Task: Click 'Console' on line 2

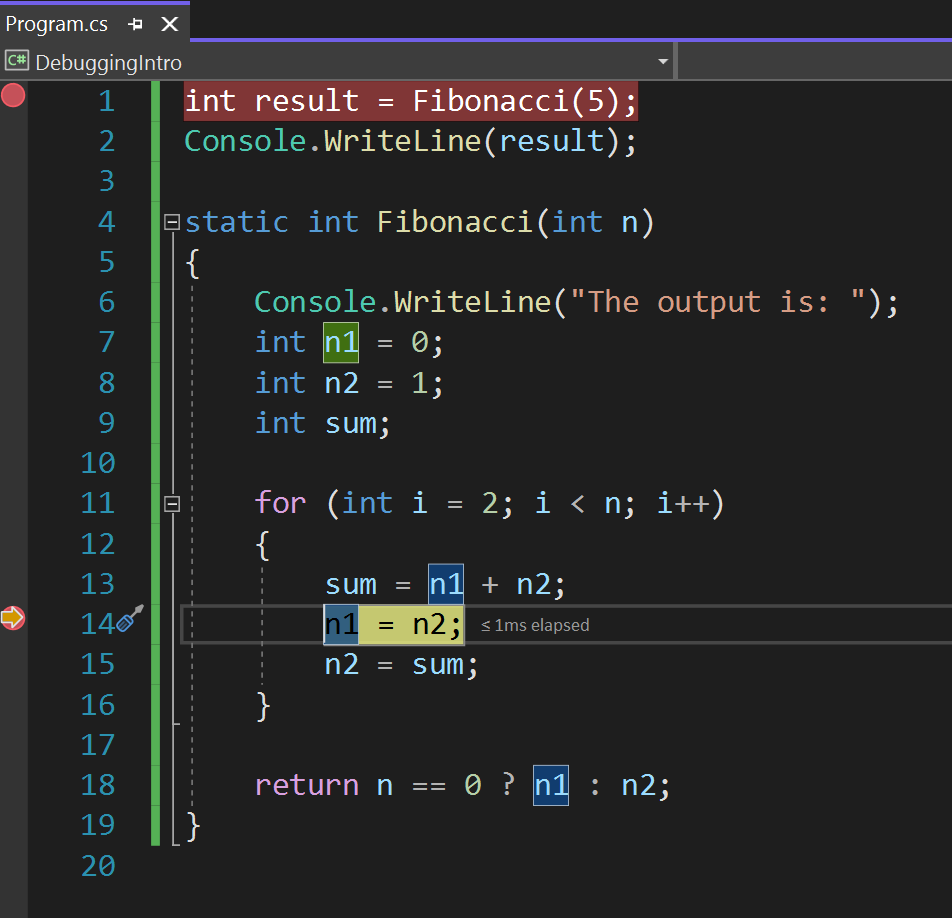Action: click(245, 141)
